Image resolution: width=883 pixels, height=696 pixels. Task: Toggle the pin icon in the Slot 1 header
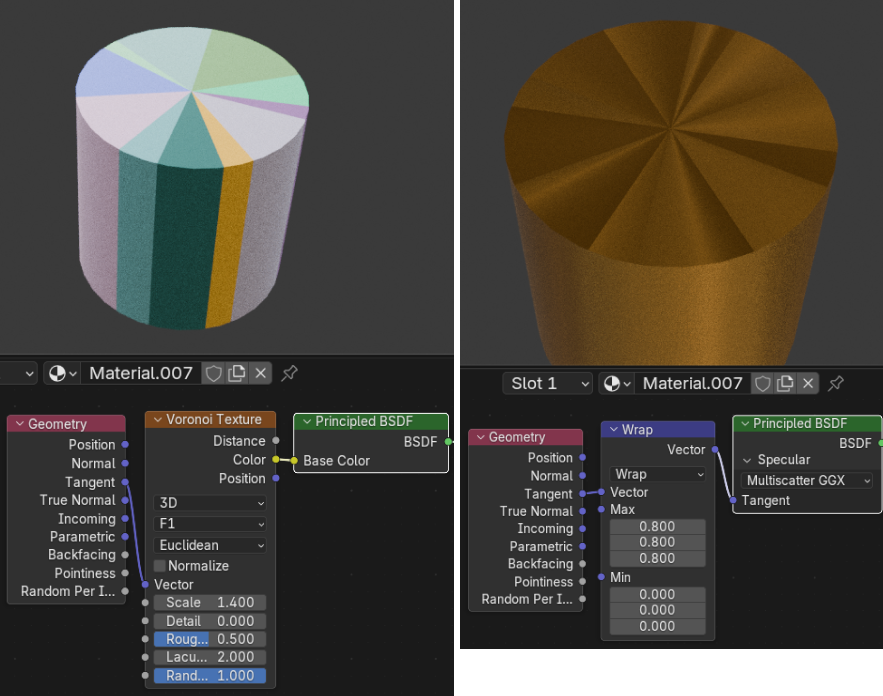[837, 384]
